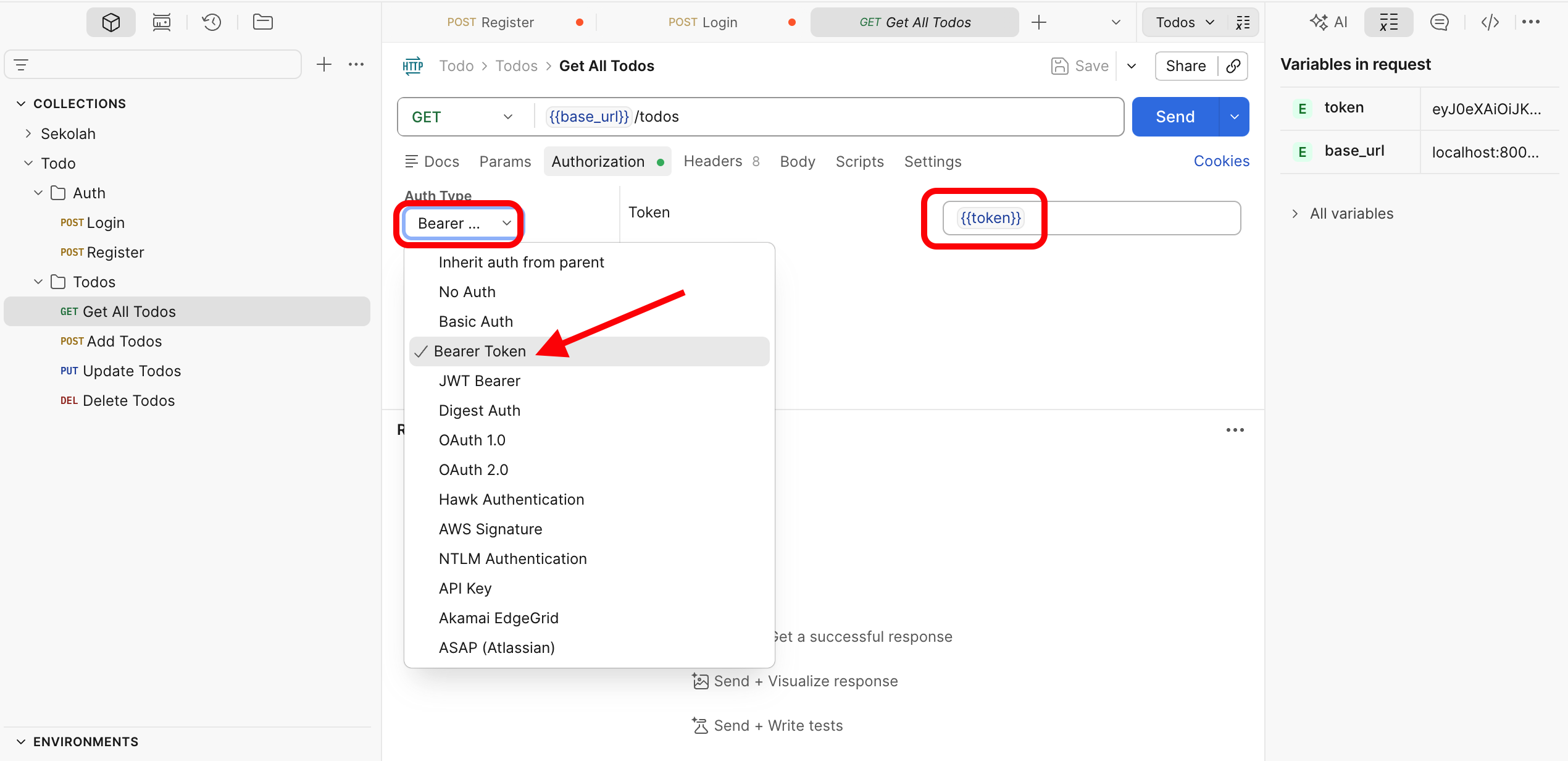Open the Todos environment selector

[1185, 22]
